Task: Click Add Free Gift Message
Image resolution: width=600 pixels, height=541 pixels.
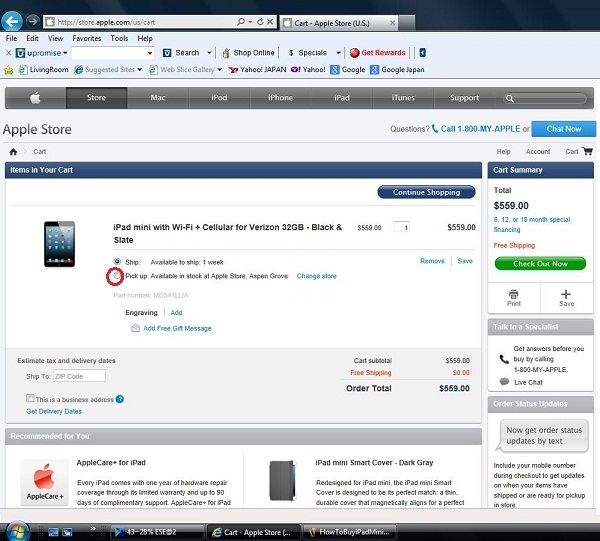Action: pos(177,328)
